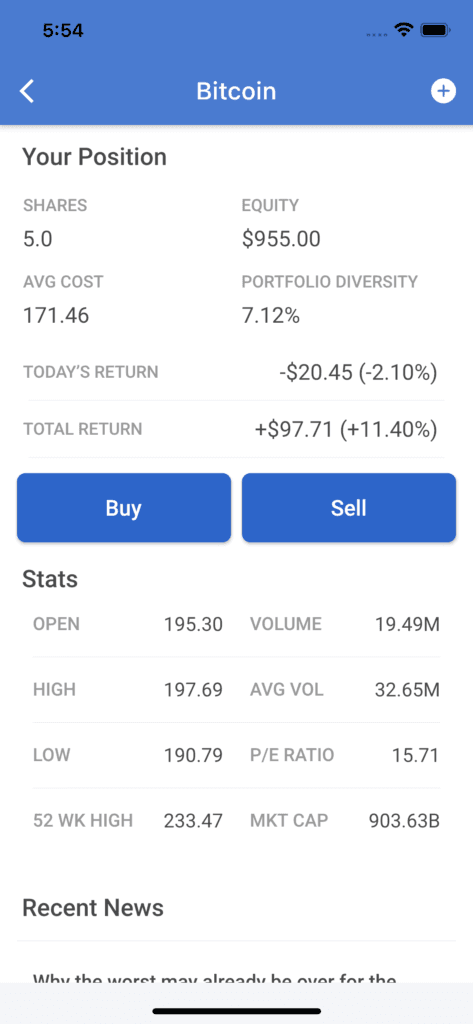Tap the Equity value $955.00
This screenshot has width=473, height=1024.
pyautogui.click(x=281, y=239)
